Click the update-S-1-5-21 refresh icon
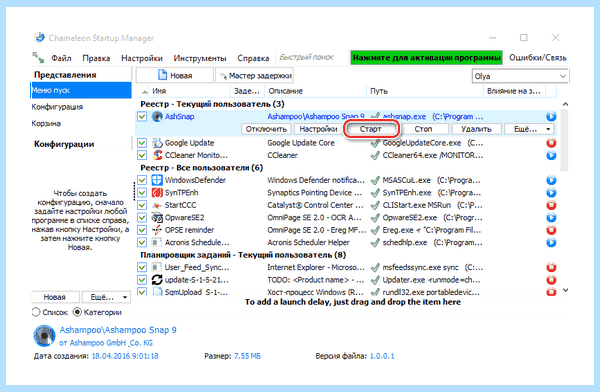This screenshot has width=600, height=392. tap(157, 280)
